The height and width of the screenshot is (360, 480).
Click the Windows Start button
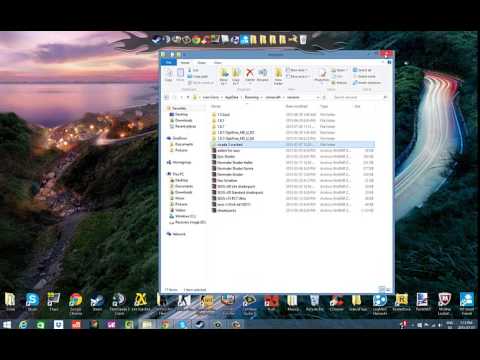6,324
